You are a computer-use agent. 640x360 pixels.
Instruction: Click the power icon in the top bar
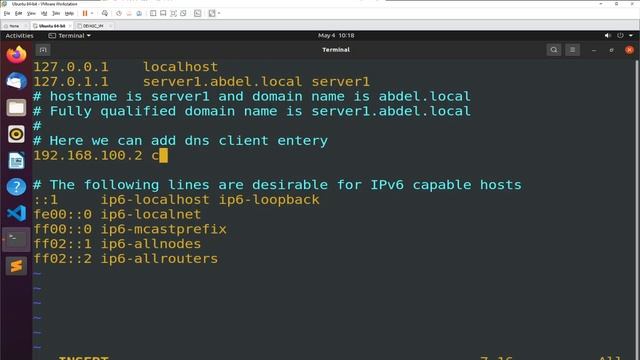(620, 36)
